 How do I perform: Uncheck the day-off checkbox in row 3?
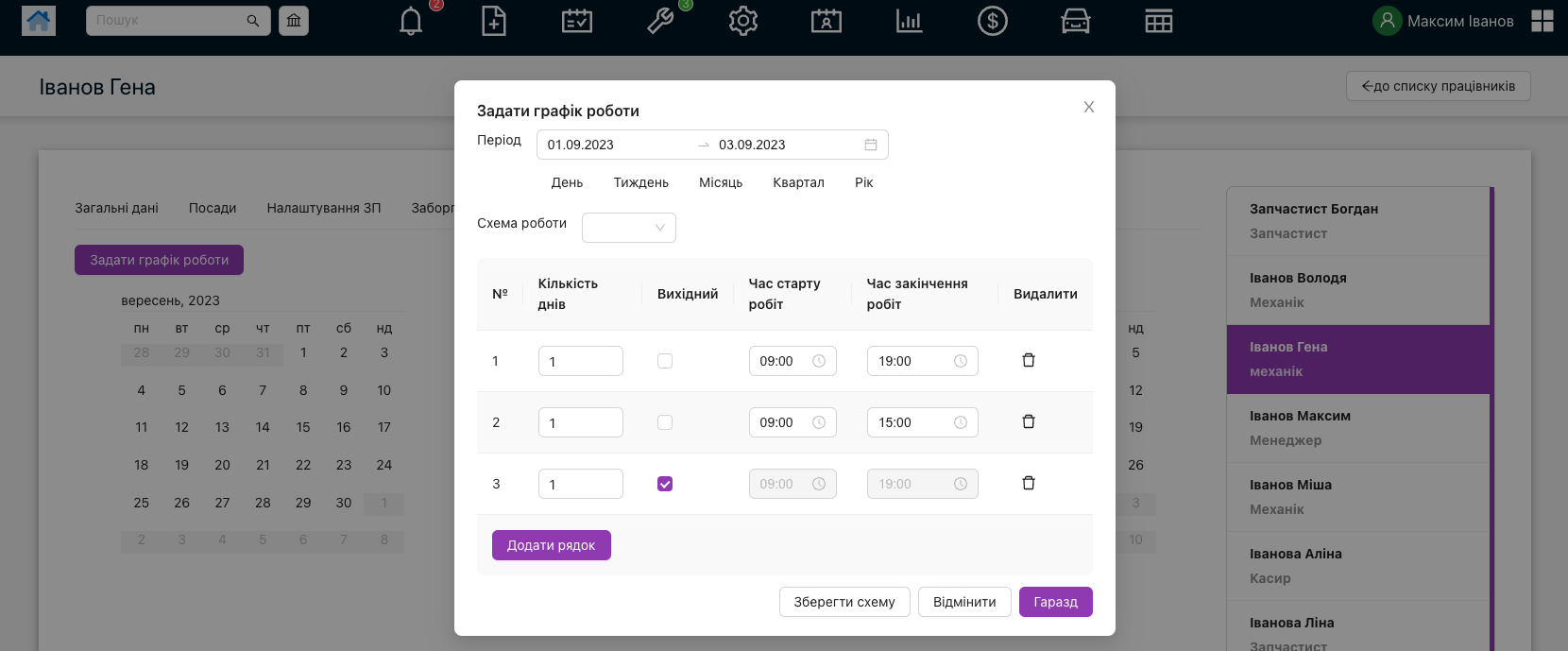click(x=665, y=484)
